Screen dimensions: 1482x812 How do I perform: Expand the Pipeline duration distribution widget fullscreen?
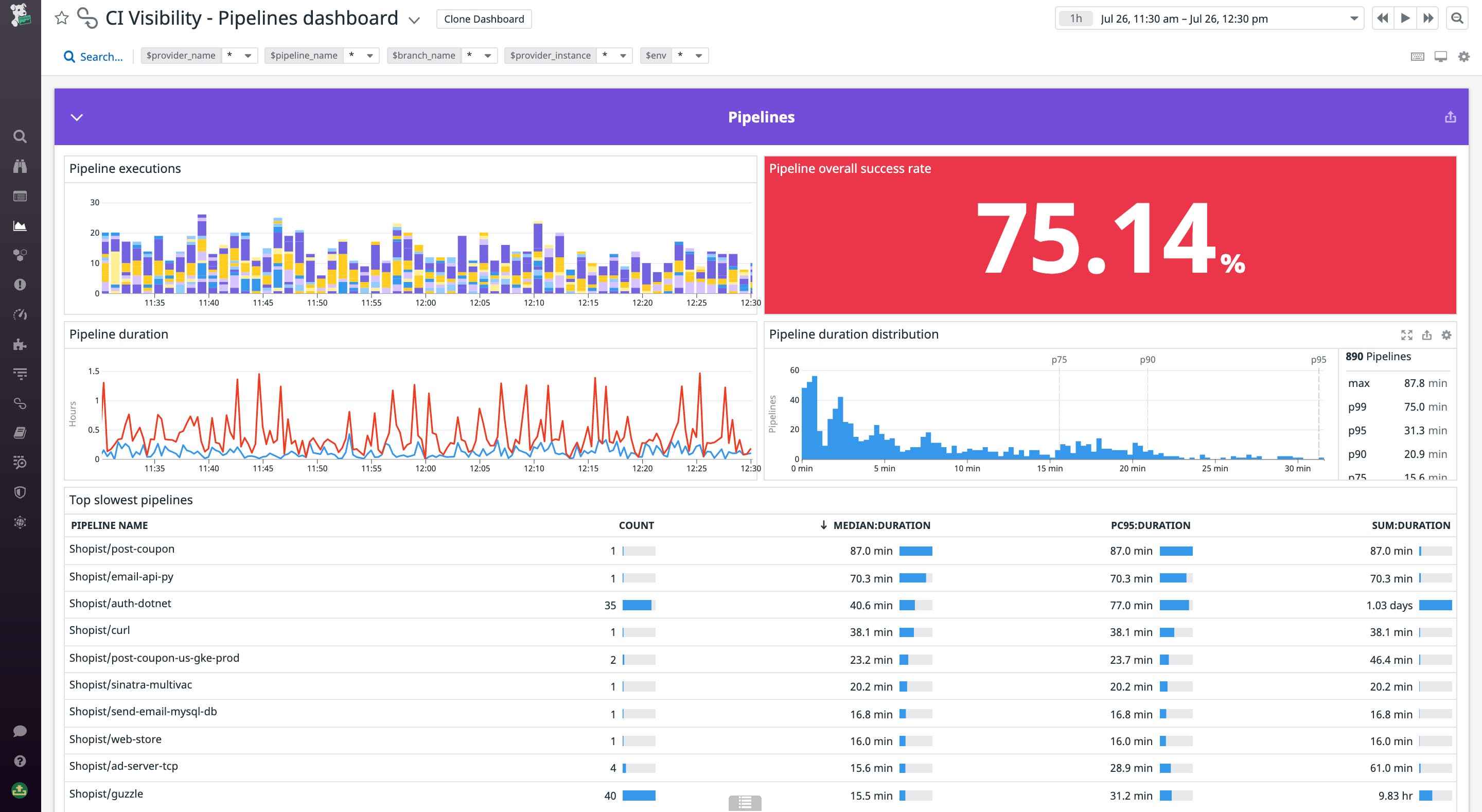coord(1408,335)
